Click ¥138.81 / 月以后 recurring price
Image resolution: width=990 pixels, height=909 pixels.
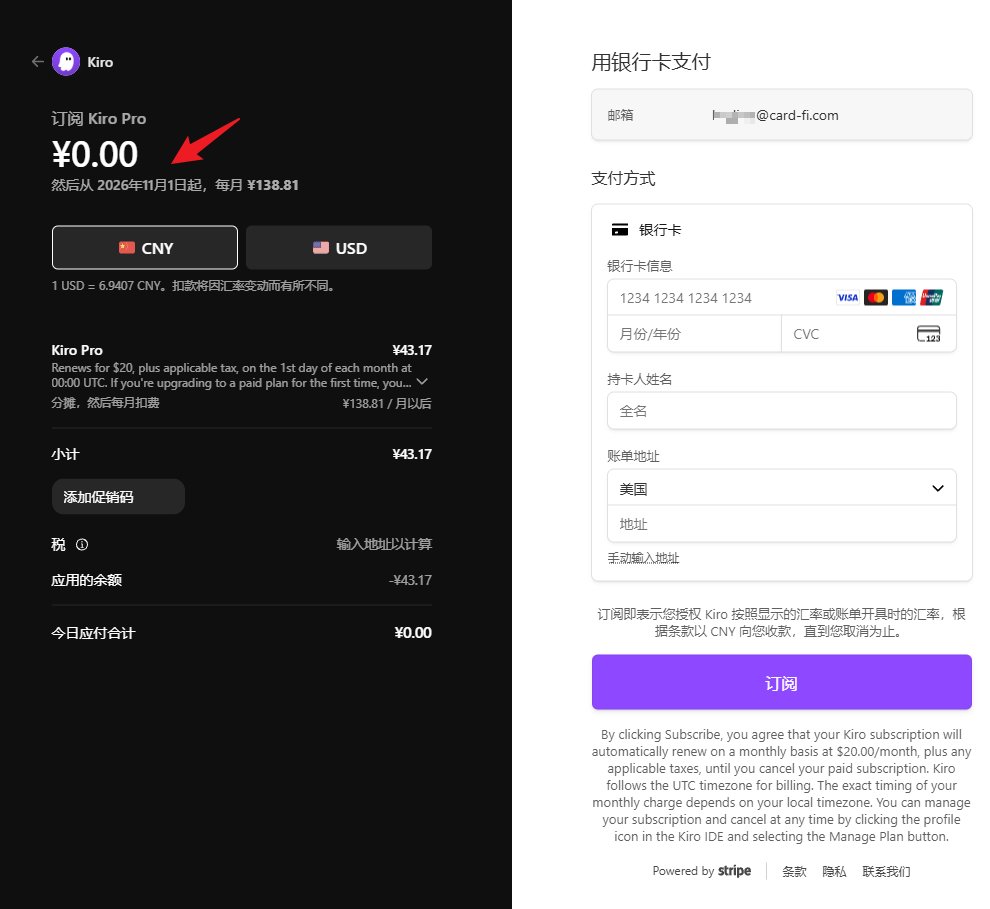point(387,403)
